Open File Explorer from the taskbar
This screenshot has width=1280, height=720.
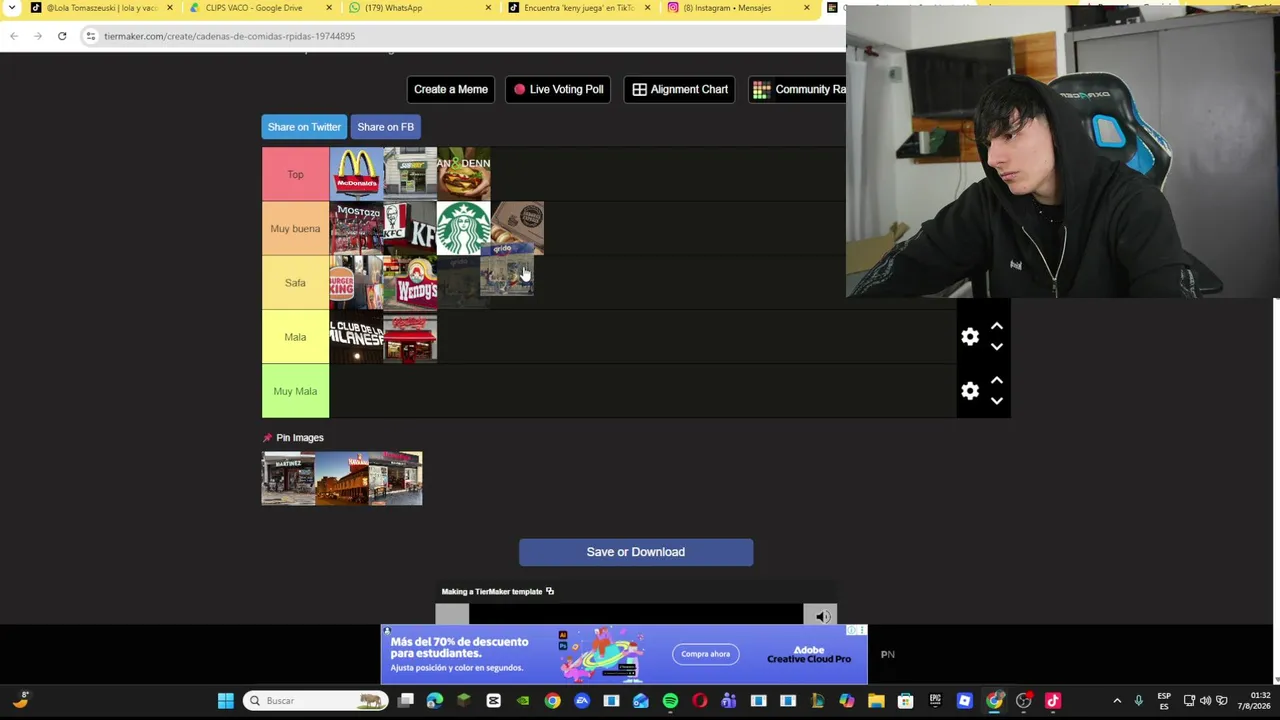coord(876,701)
